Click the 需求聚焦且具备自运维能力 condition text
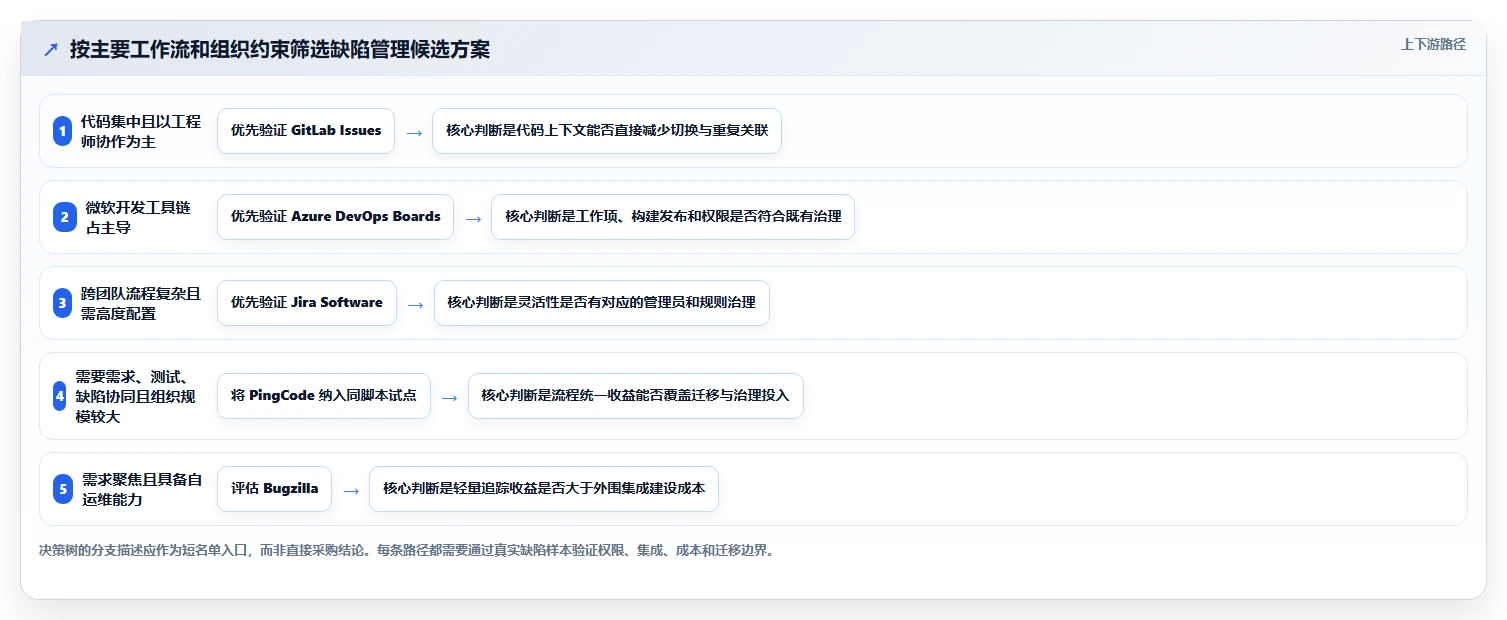 click(x=141, y=489)
